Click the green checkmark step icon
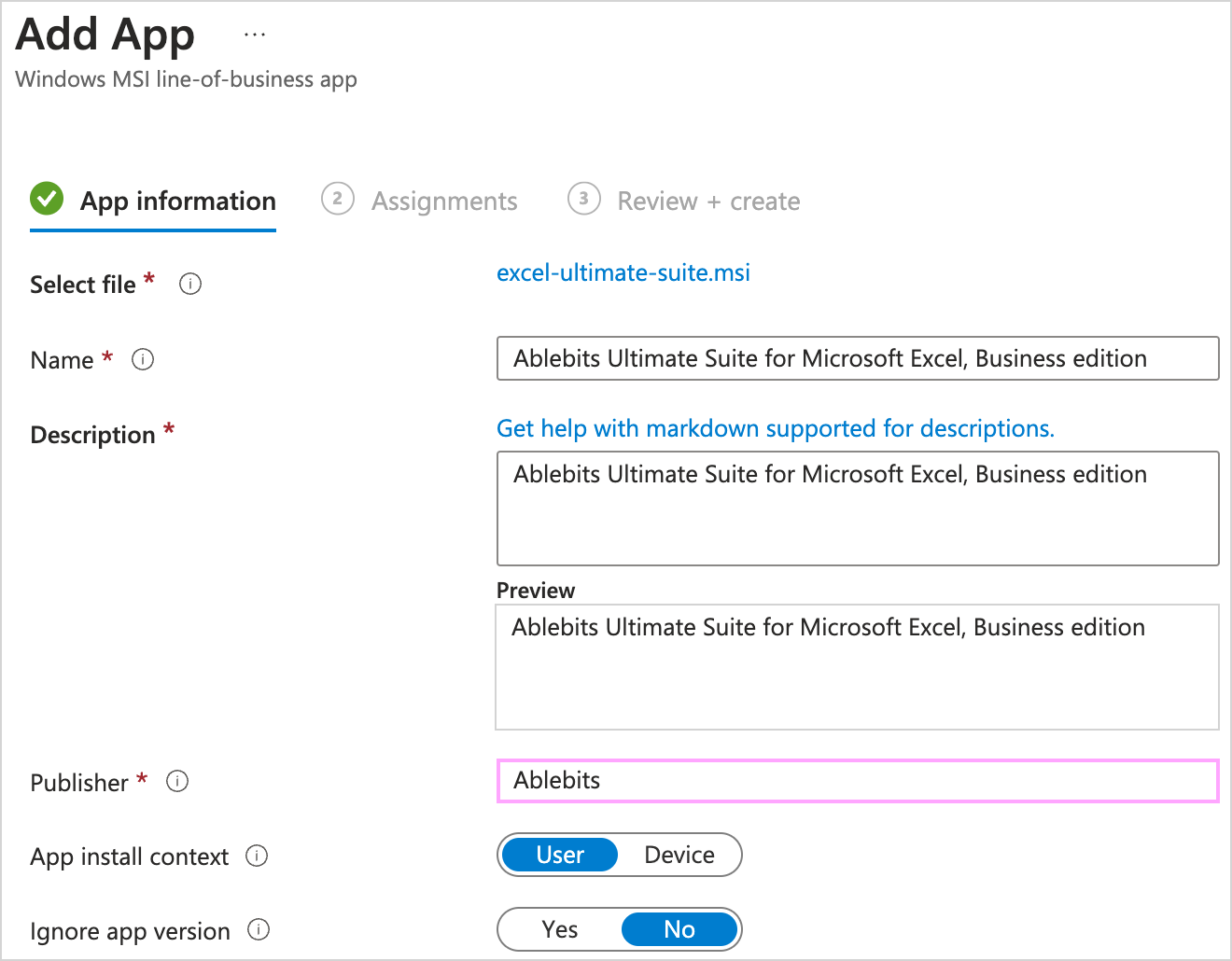Viewport: 1232px width, 961px height. (x=47, y=199)
